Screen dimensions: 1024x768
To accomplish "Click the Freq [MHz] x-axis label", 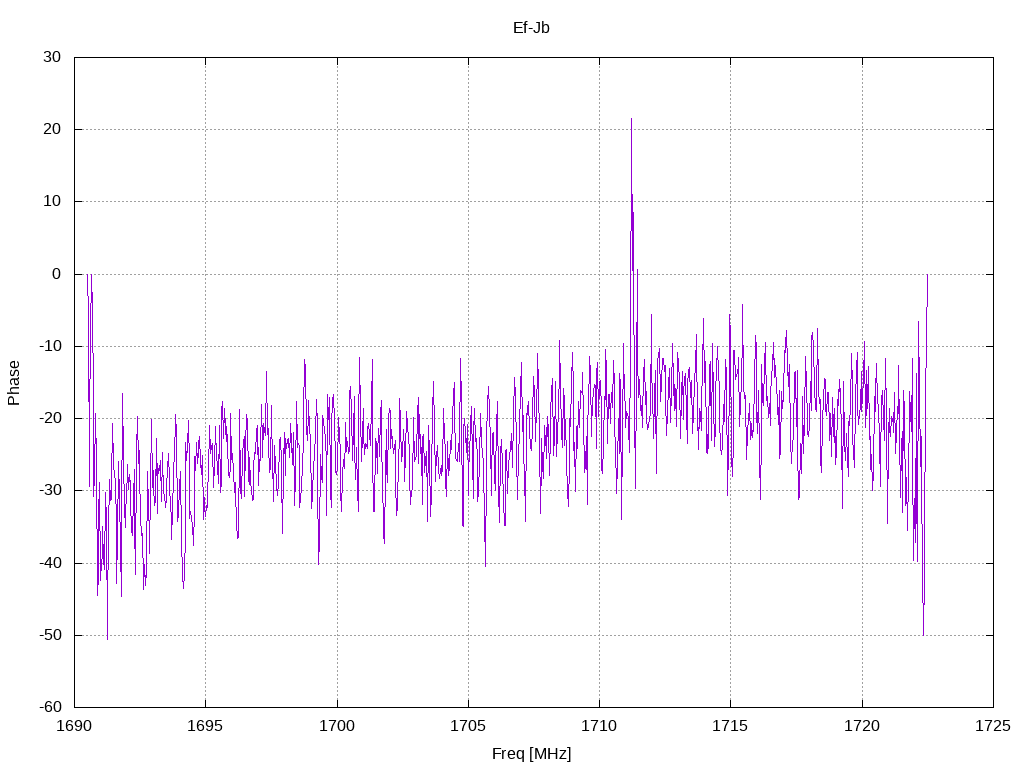I will [531, 753].
